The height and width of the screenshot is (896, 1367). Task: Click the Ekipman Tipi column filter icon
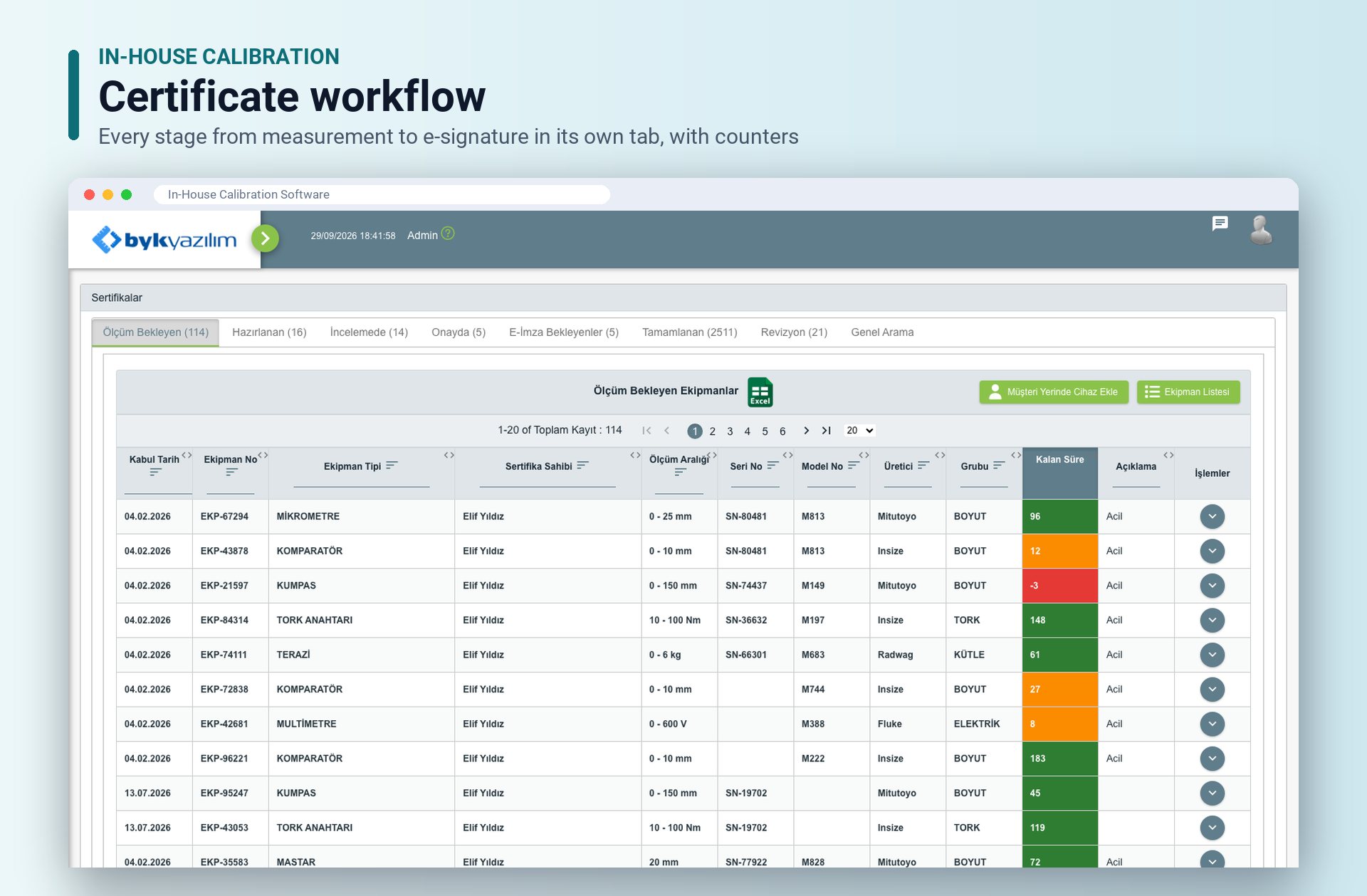point(392,465)
